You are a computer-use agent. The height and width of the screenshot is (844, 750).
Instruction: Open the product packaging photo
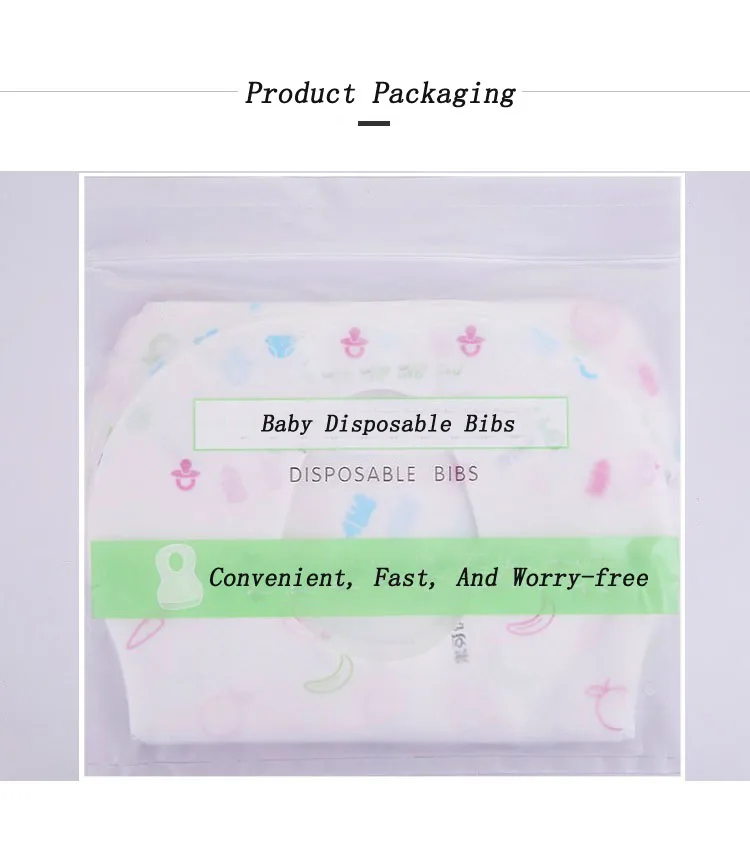[x=382, y=476]
